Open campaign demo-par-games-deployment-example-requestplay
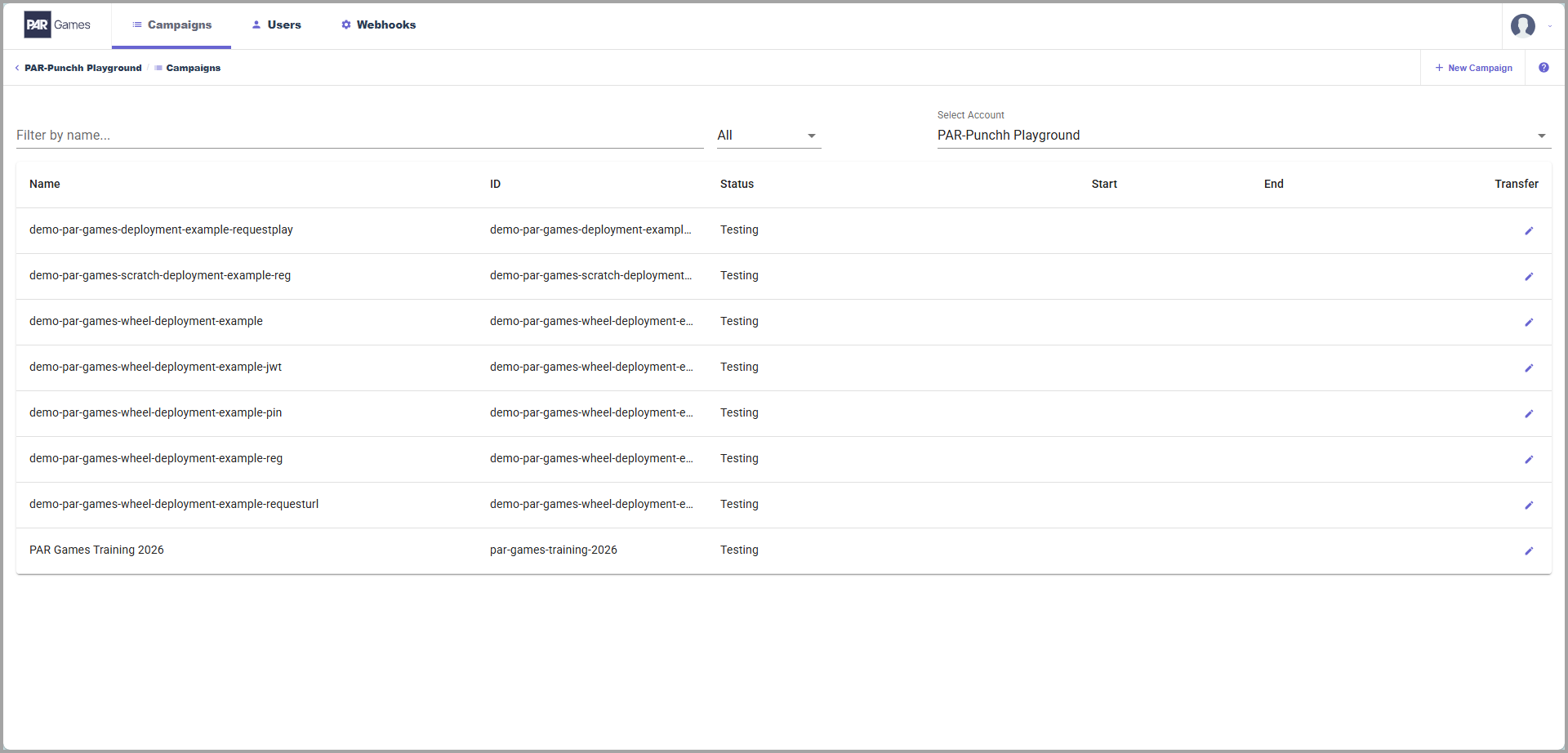The image size is (1568, 753). 161,229
